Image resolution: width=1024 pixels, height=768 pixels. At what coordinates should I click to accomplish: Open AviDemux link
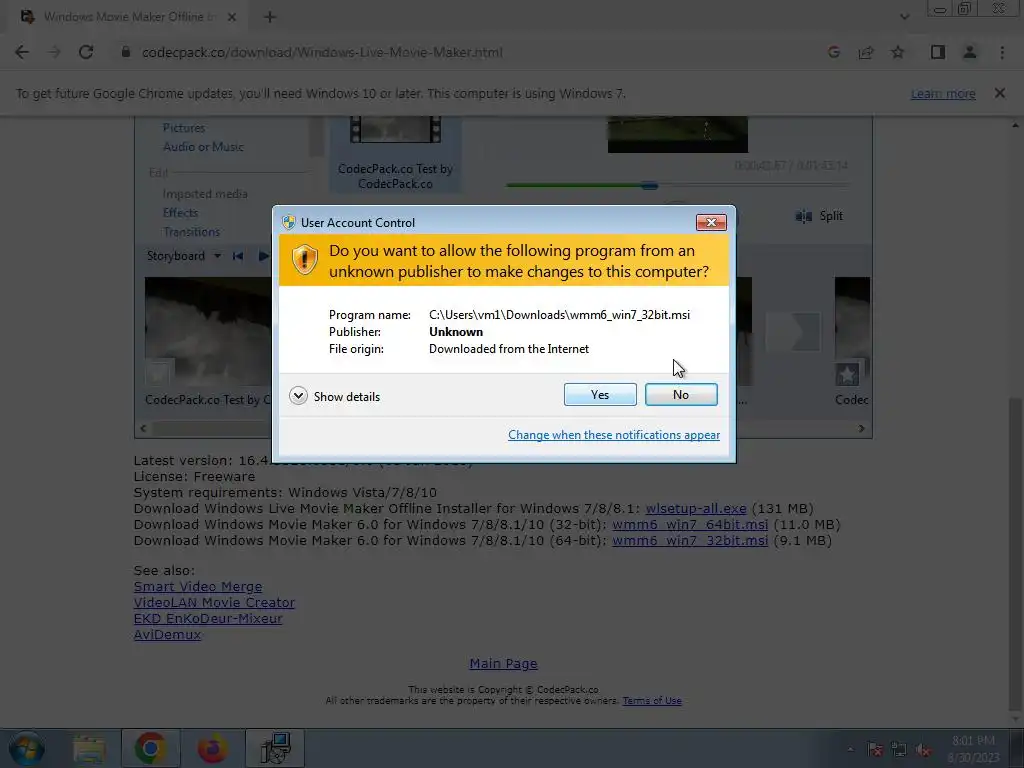point(167,634)
